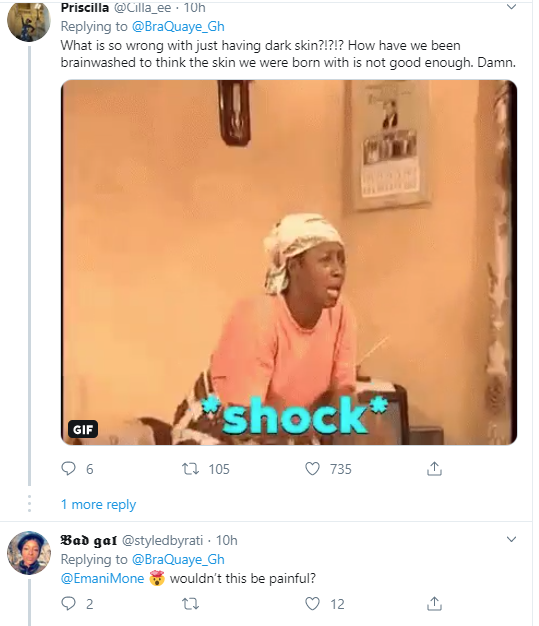
Task: Retweet Bad gal's tweet
Action: (190, 603)
